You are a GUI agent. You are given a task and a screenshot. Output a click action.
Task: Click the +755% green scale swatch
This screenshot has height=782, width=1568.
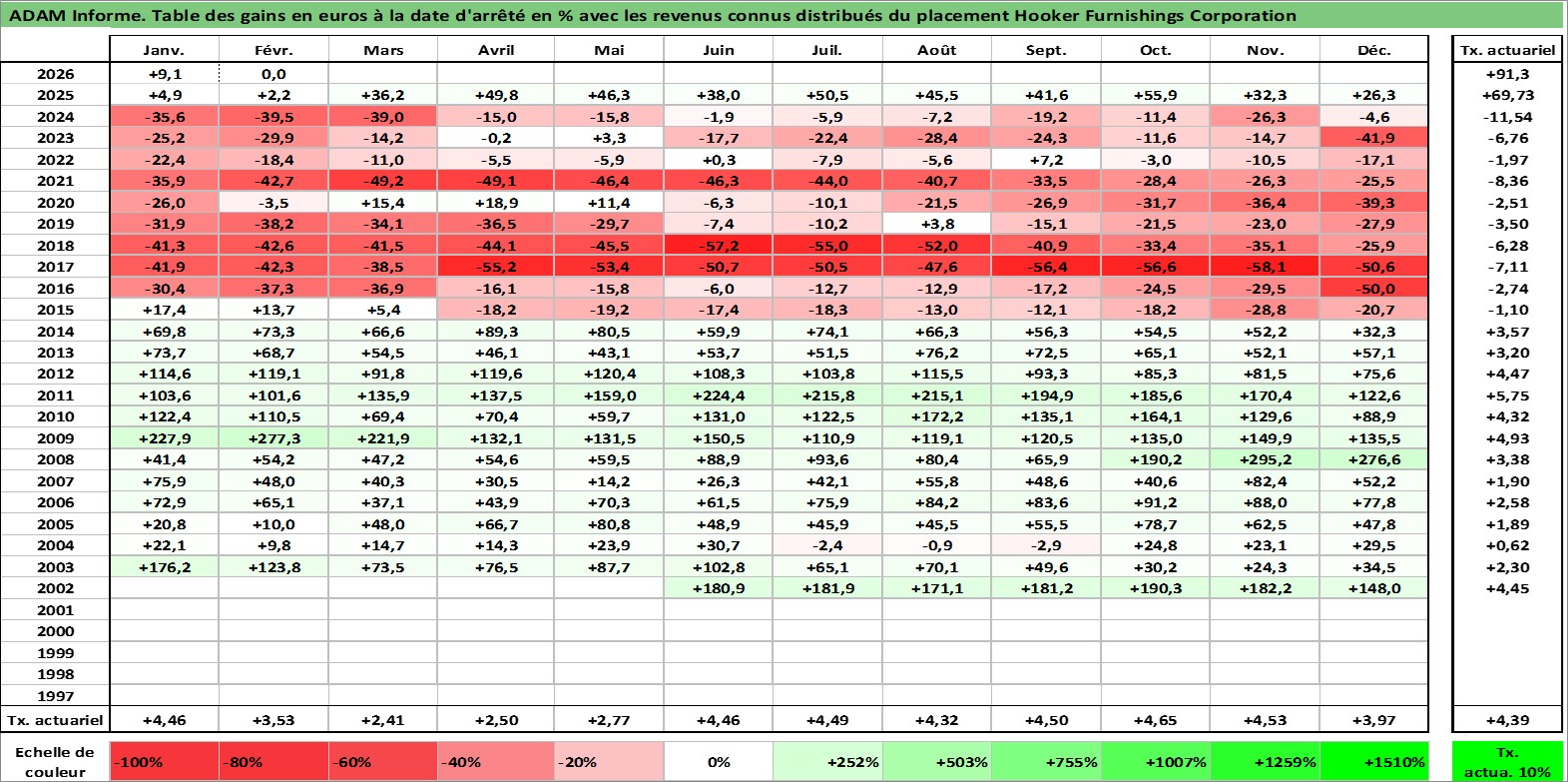click(x=1046, y=761)
